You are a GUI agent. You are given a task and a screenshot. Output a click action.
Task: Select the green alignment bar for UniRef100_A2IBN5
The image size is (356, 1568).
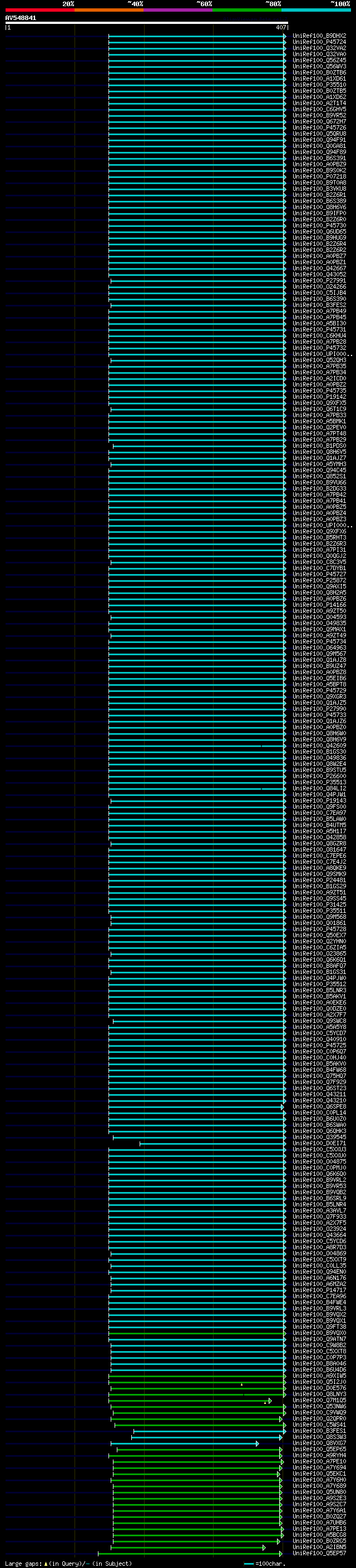coord(188,1547)
